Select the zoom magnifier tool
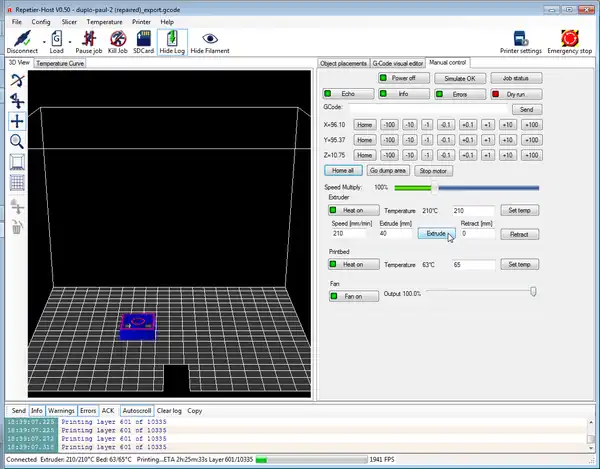This screenshot has width=600, height=469. pos(17,141)
